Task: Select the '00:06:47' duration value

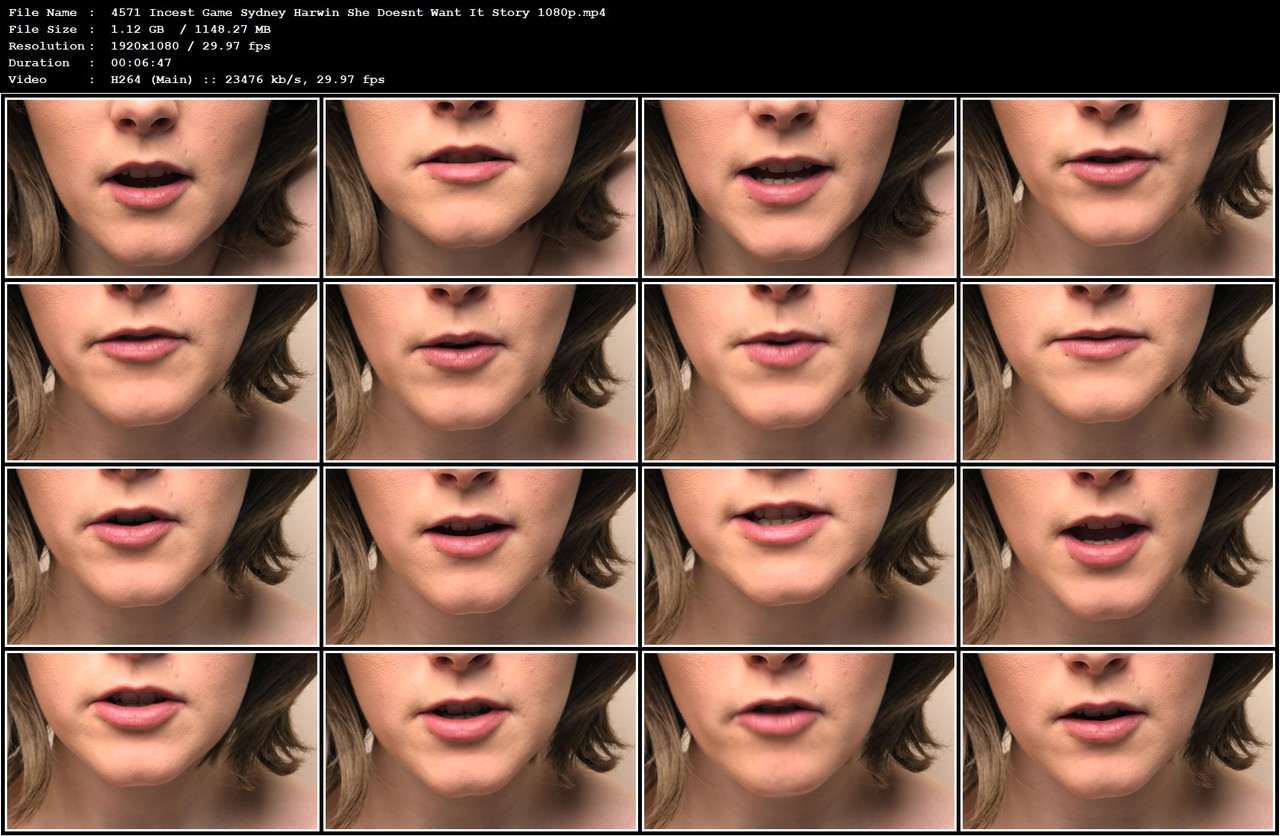Action: tap(141, 63)
